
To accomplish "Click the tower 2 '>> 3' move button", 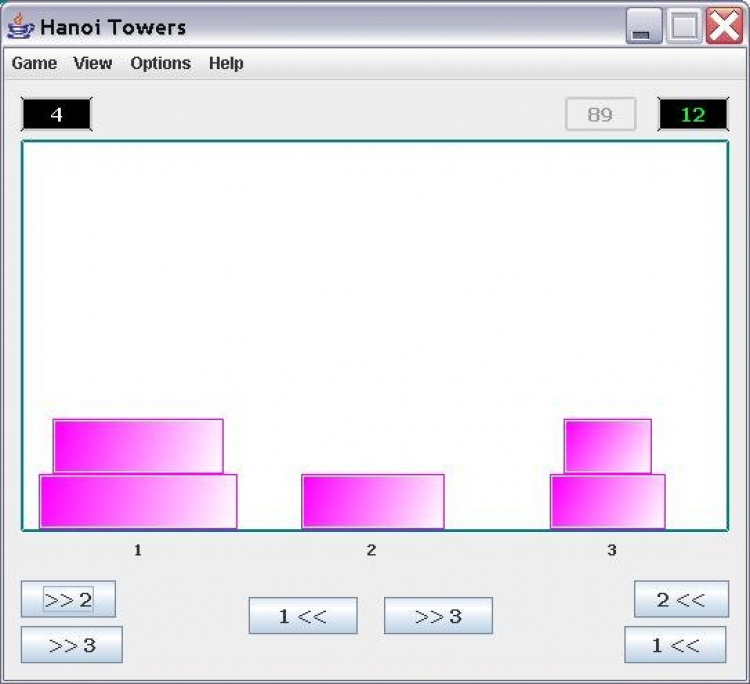I will [438, 616].
